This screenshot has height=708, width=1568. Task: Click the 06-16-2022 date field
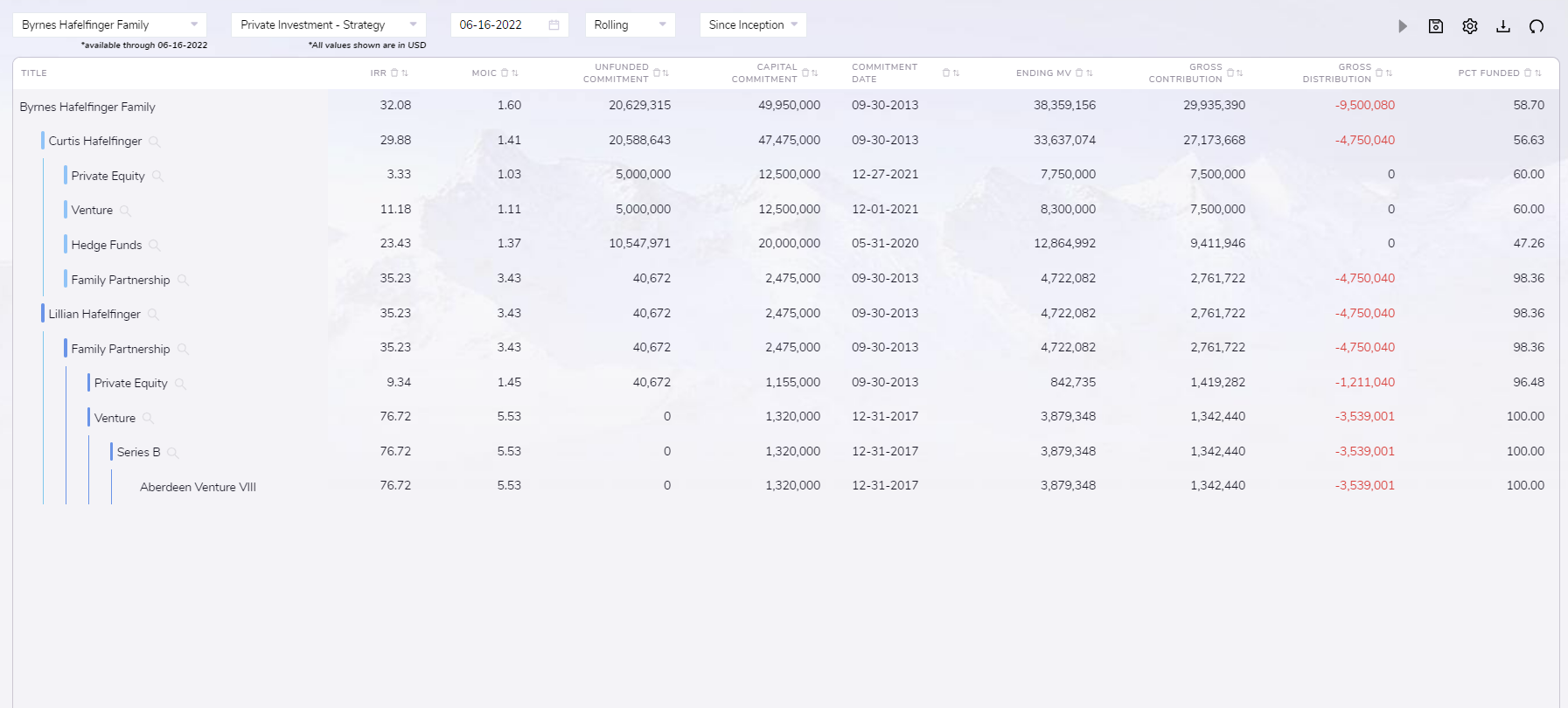(509, 24)
